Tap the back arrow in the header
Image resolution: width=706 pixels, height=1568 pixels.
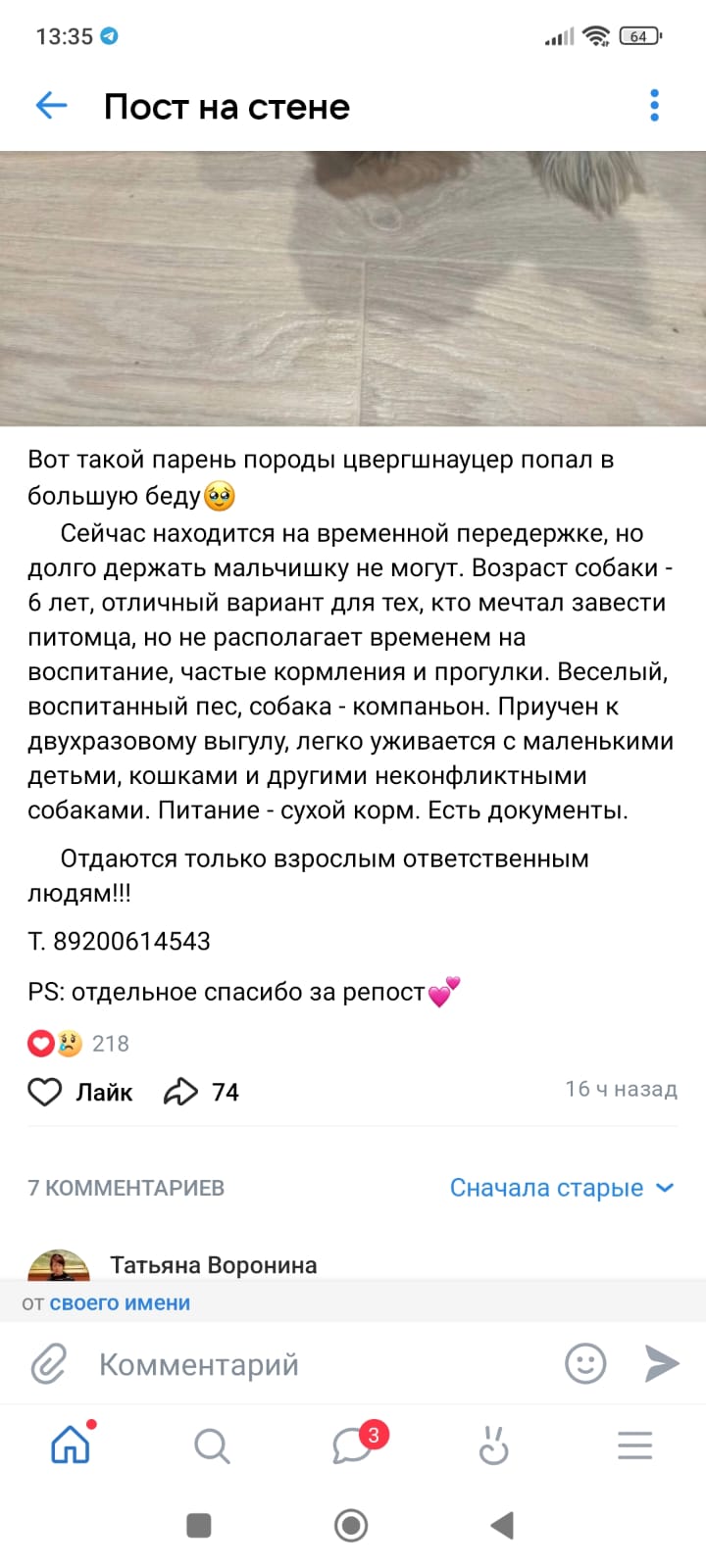pyautogui.click(x=51, y=106)
